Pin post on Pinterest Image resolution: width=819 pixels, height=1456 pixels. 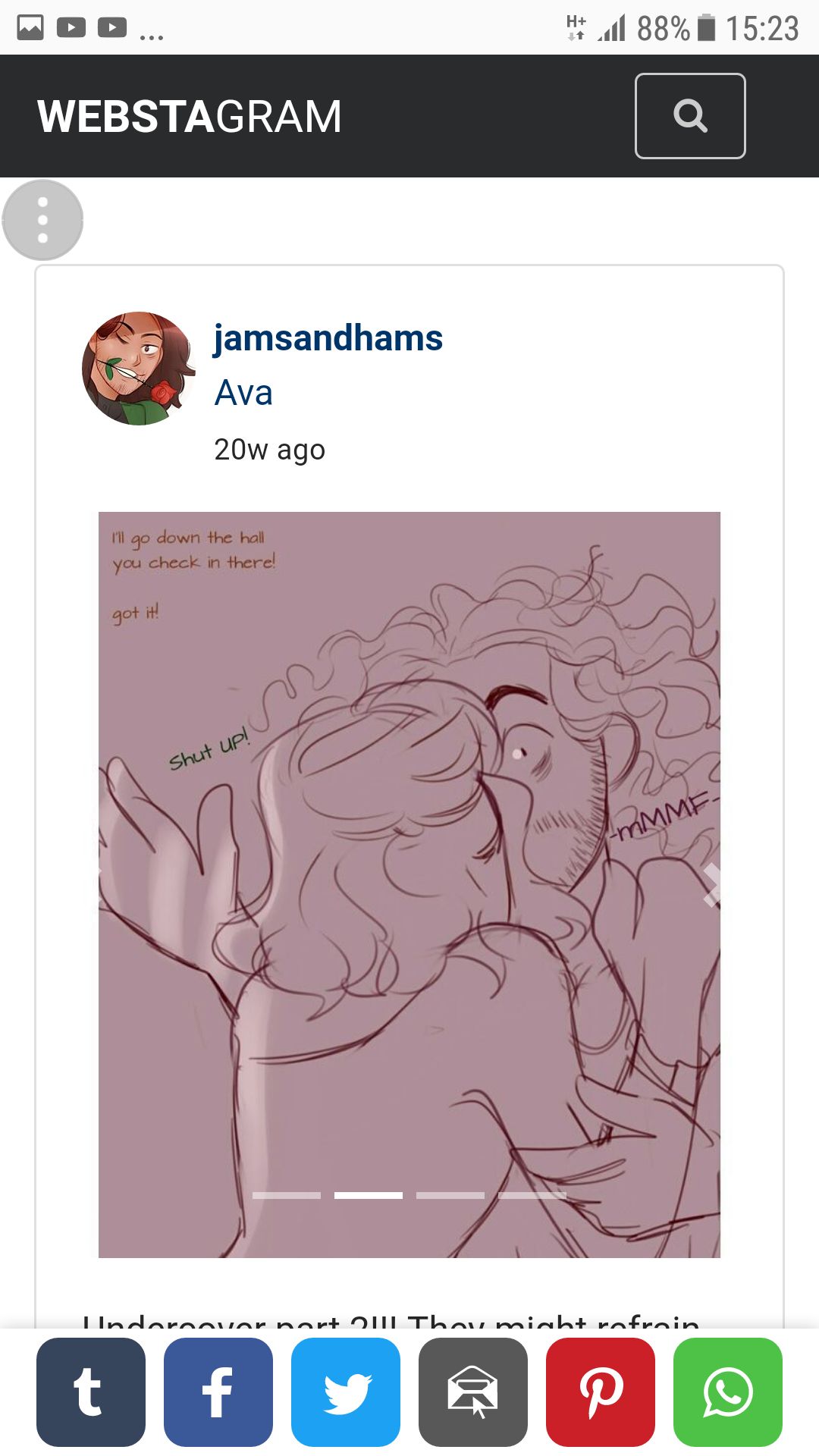601,1392
